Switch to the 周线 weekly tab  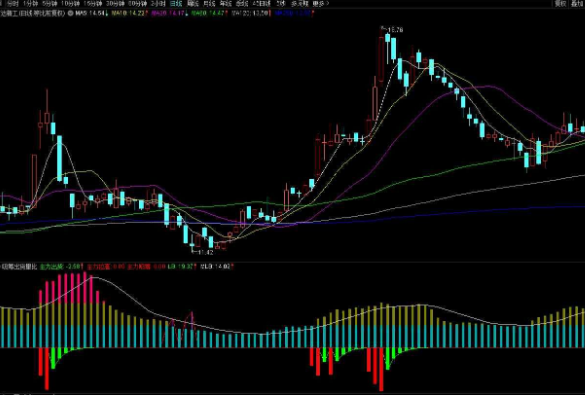pyautogui.click(x=193, y=4)
